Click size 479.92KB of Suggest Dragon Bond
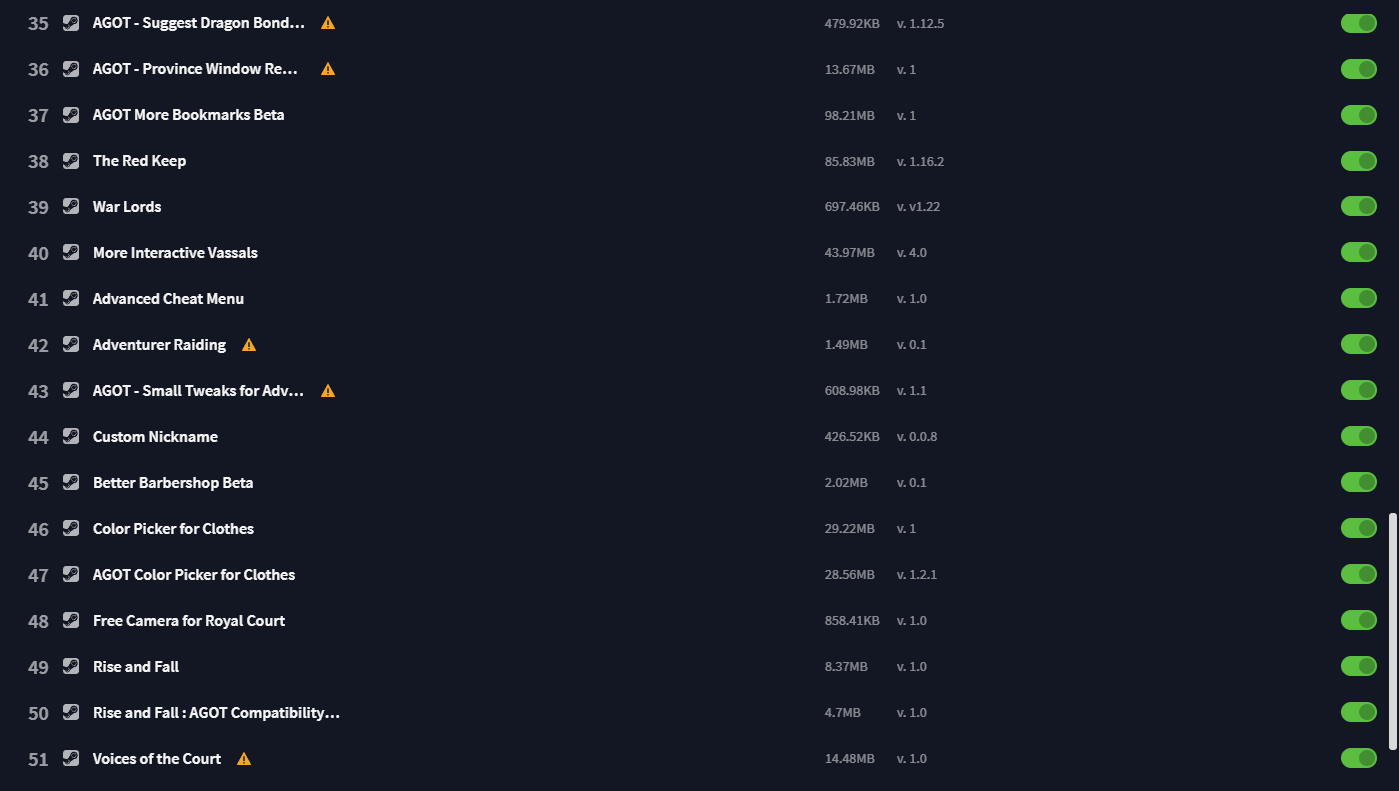Viewport: 1399px width, 791px height. [852, 23]
